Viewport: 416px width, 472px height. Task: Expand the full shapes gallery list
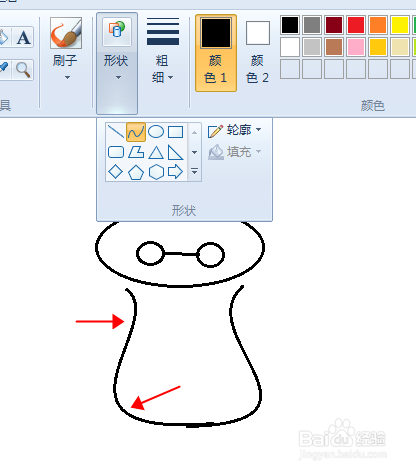pyautogui.click(x=195, y=172)
